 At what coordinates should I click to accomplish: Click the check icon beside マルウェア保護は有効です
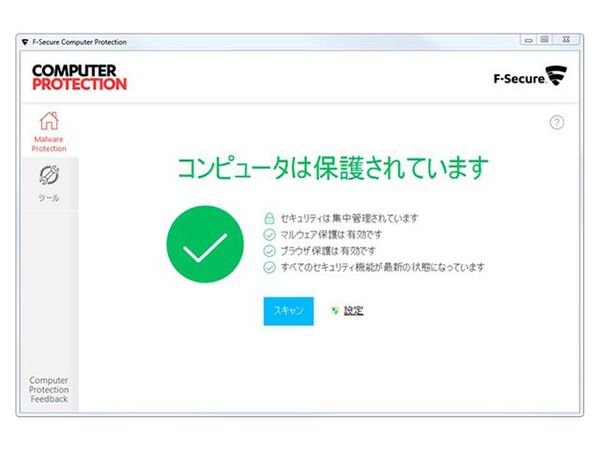tap(269, 235)
